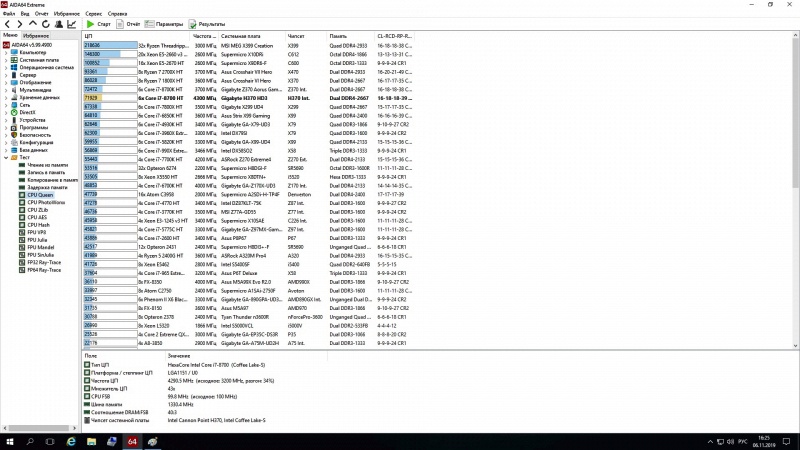Viewport: 800px width, 450px height.
Task: Go back with the toolbar back arrow
Action: (7, 24)
